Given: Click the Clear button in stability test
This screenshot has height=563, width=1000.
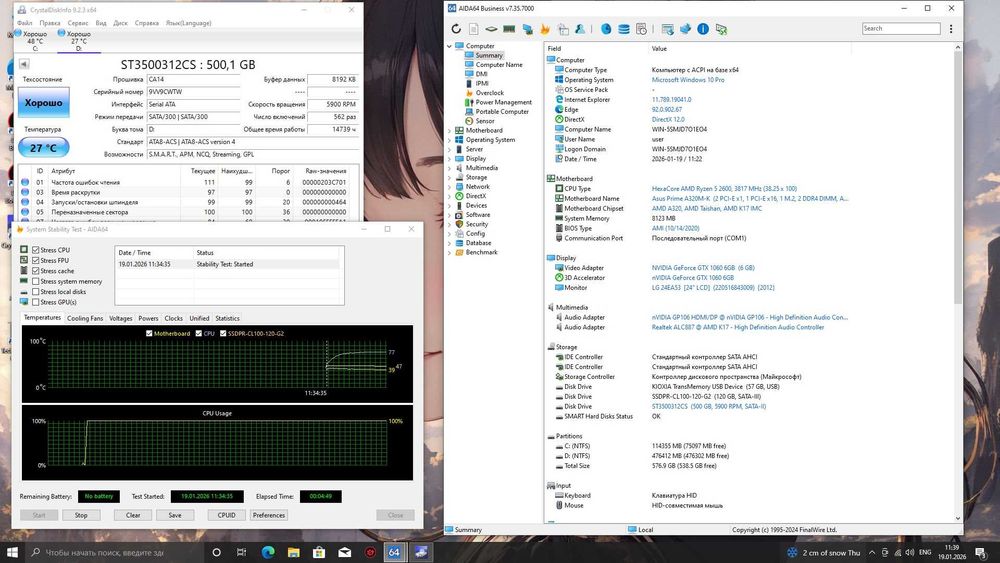Looking at the screenshot, I should (133, 515).
